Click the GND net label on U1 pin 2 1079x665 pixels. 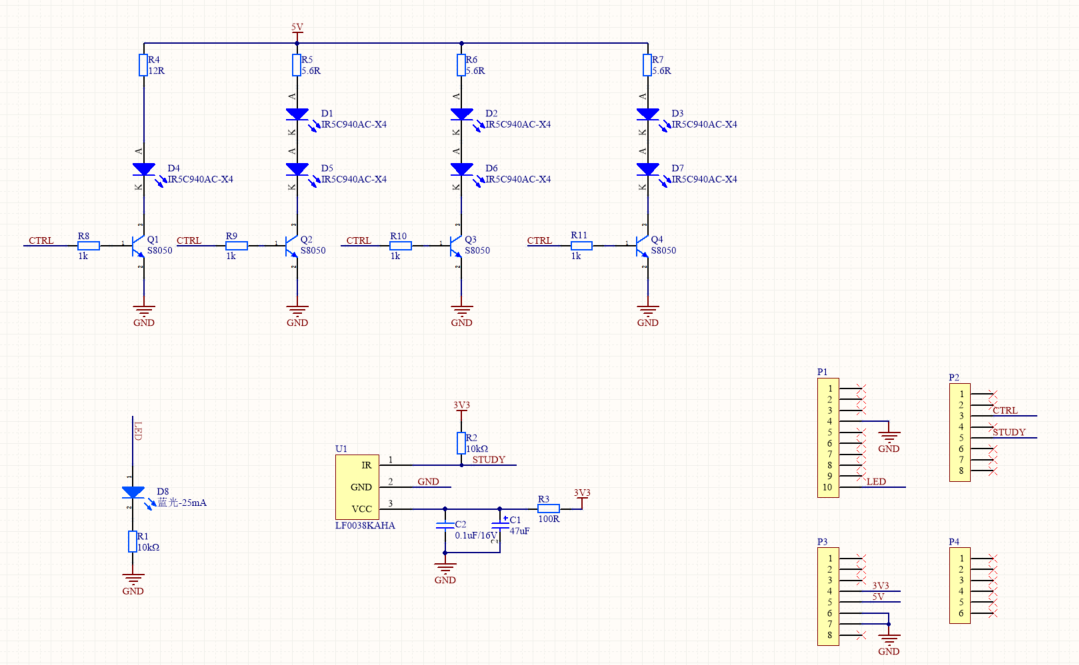pyautogui.click(x=428, y=481)
